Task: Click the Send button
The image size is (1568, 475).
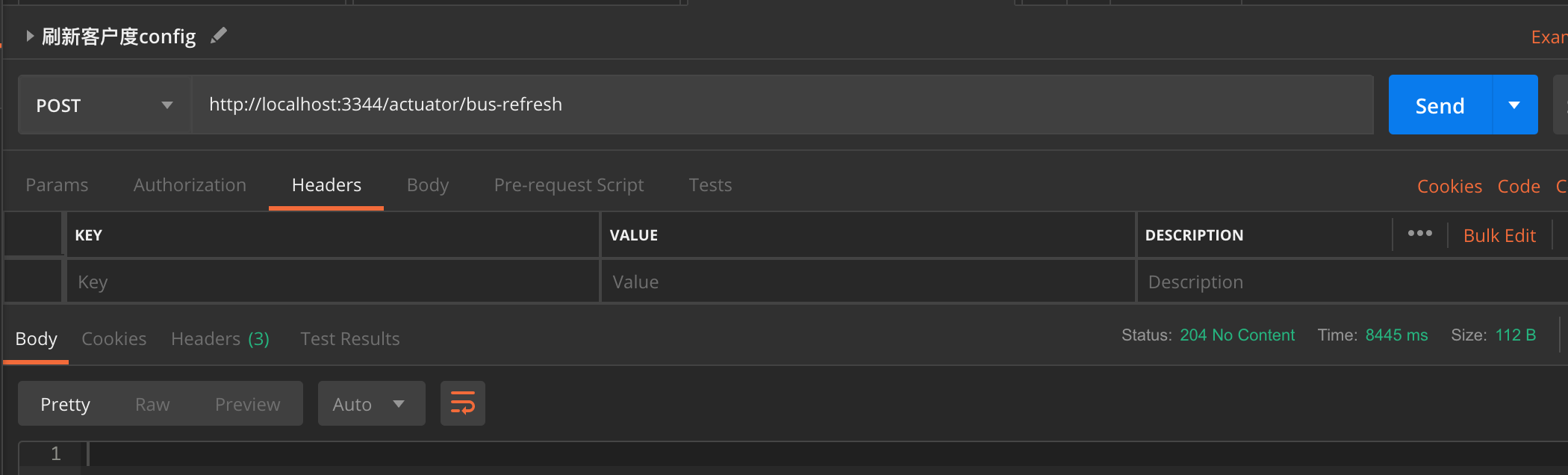Action: (1440, 105)
